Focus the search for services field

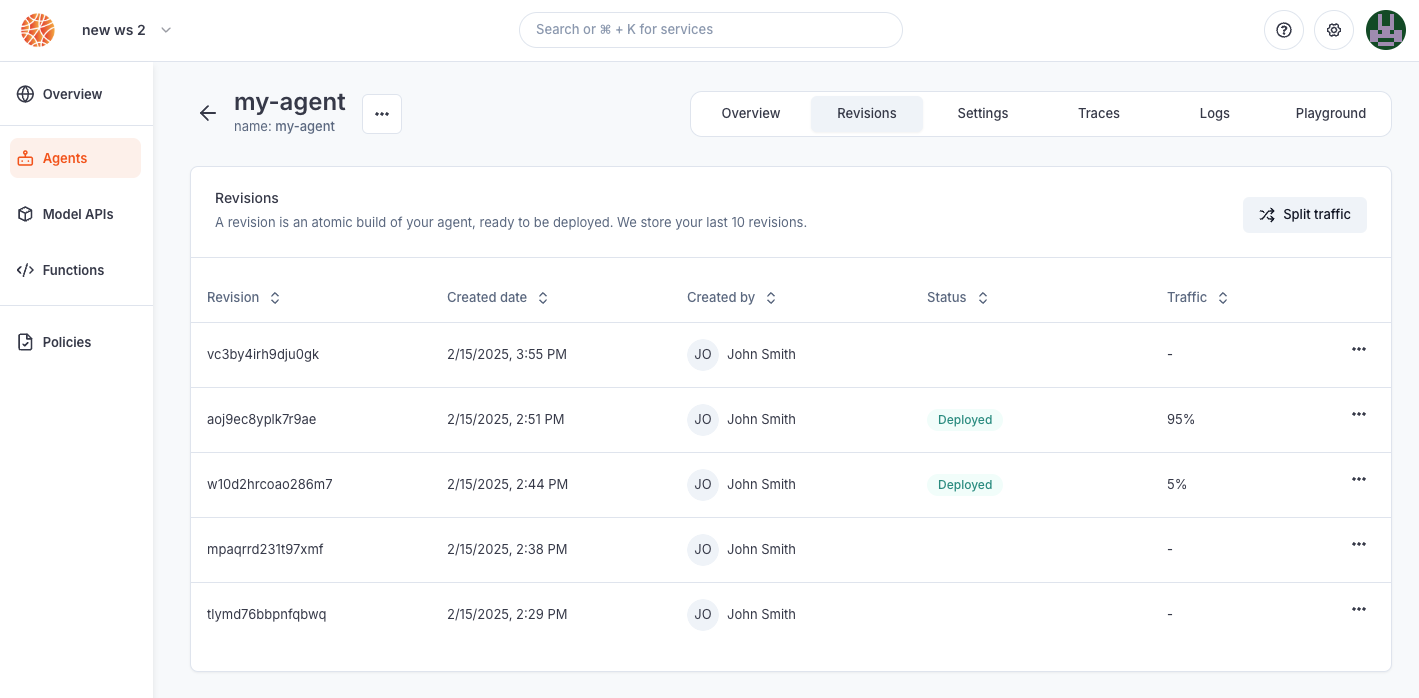[711, 30]
